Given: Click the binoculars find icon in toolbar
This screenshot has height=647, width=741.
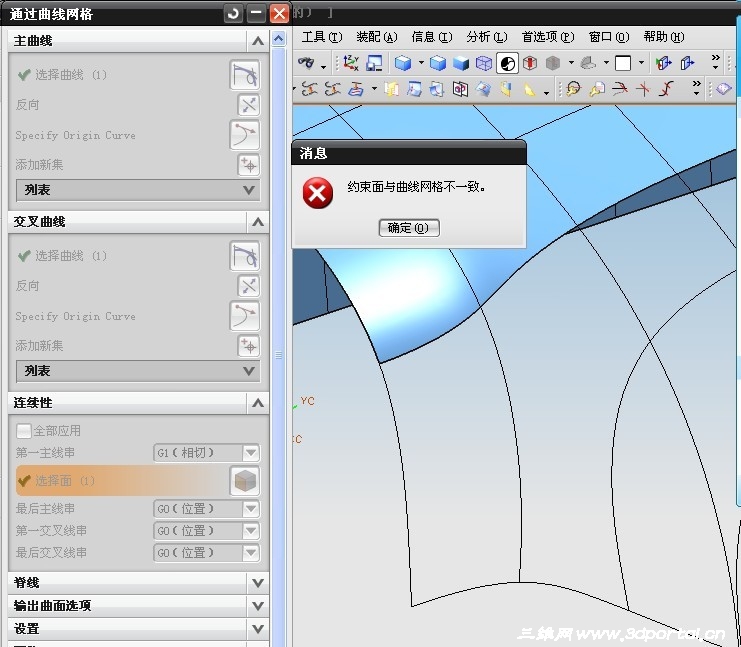Looking at the screenshot, I should [306, 63].
